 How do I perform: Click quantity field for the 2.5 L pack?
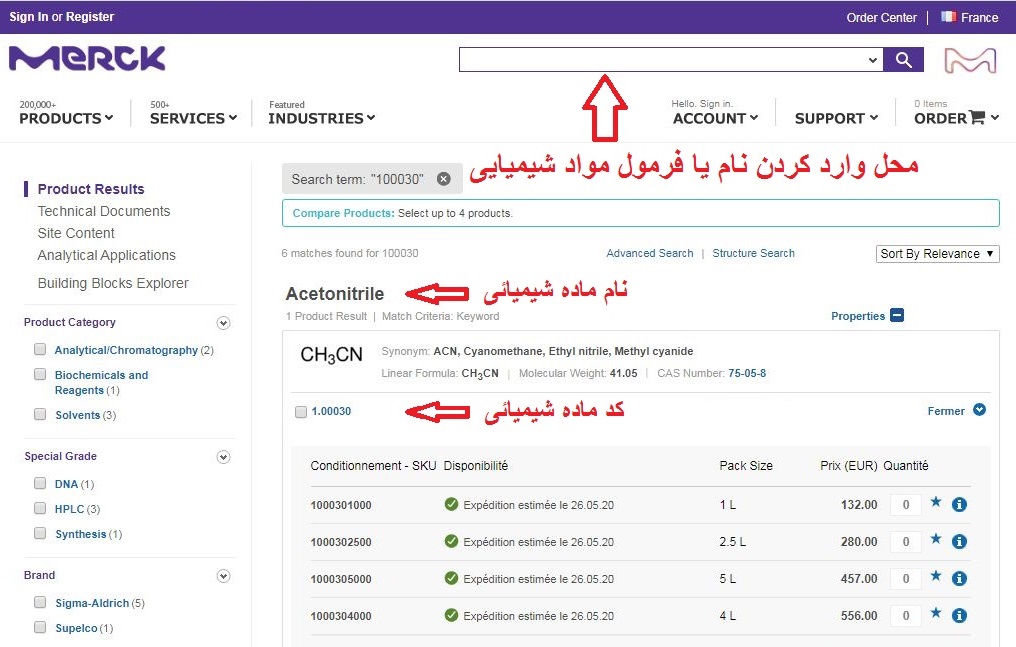tap(906, 541)
